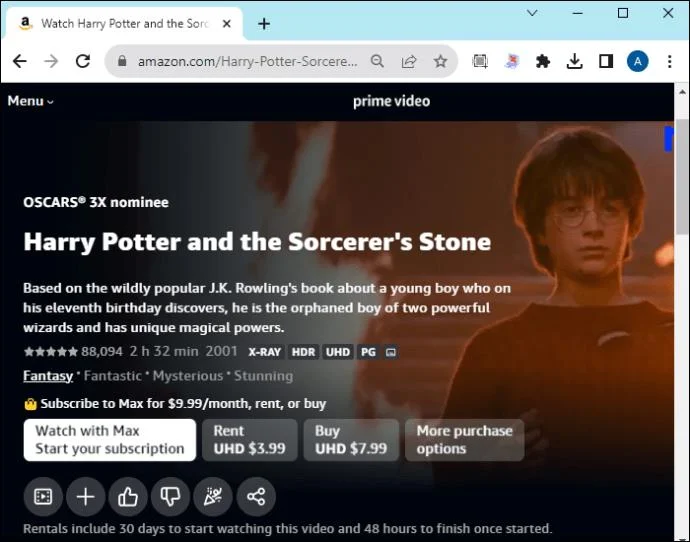Click the browser forward arrow

coord(51,61)
